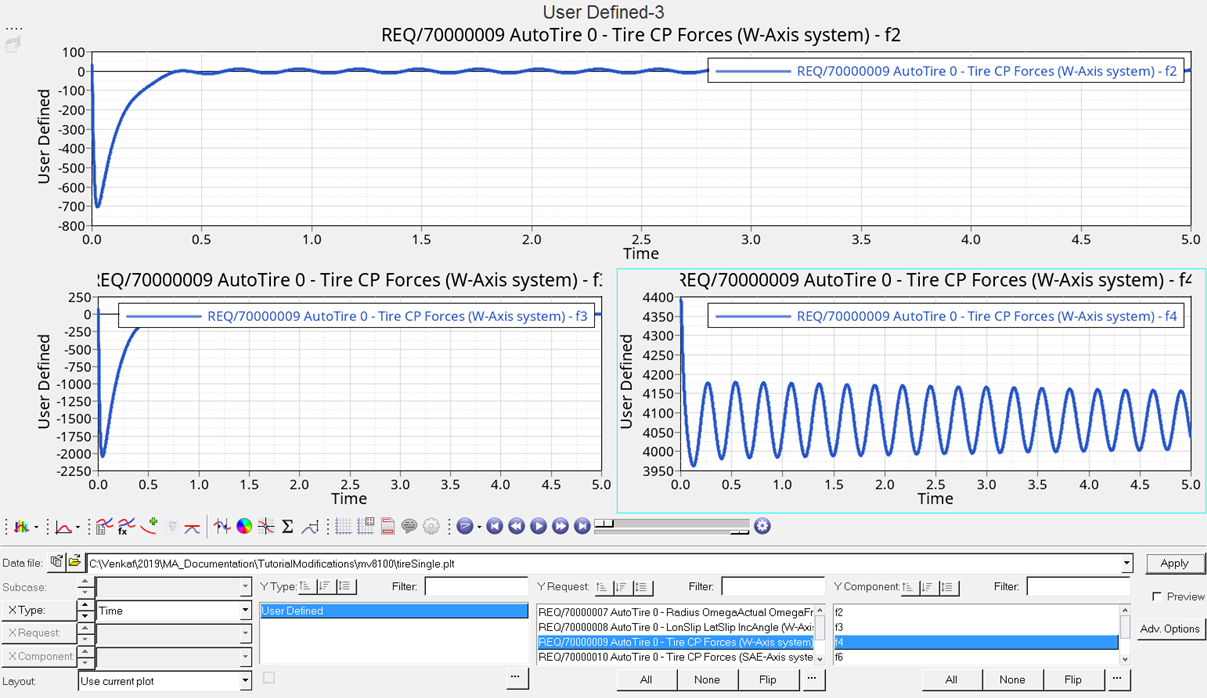Open Adv. Options
Viewport: 1207px width, 698px height.
click(1169, 629)
